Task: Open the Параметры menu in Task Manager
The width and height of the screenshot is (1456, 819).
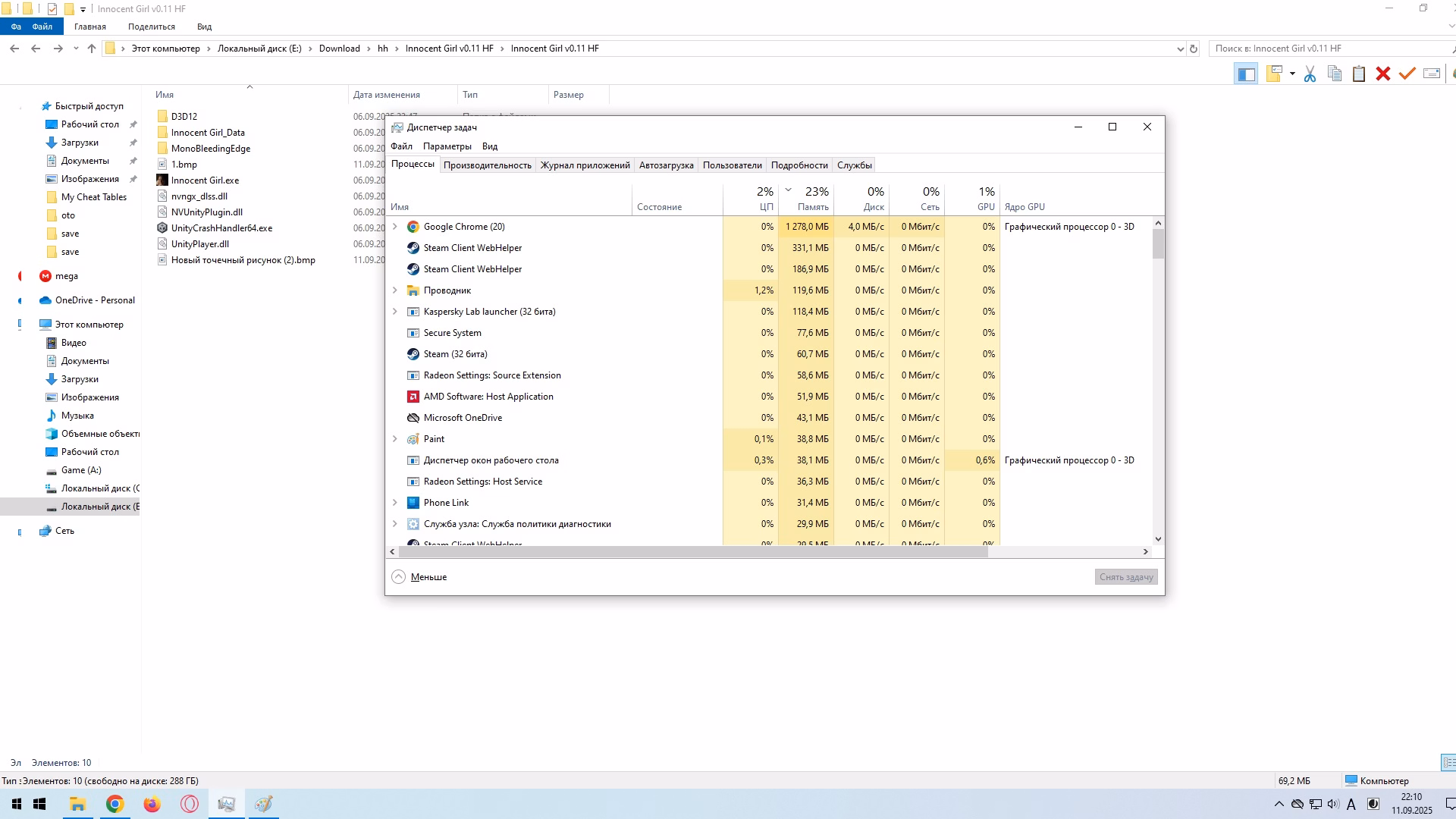Action: (x=447, y=146)
